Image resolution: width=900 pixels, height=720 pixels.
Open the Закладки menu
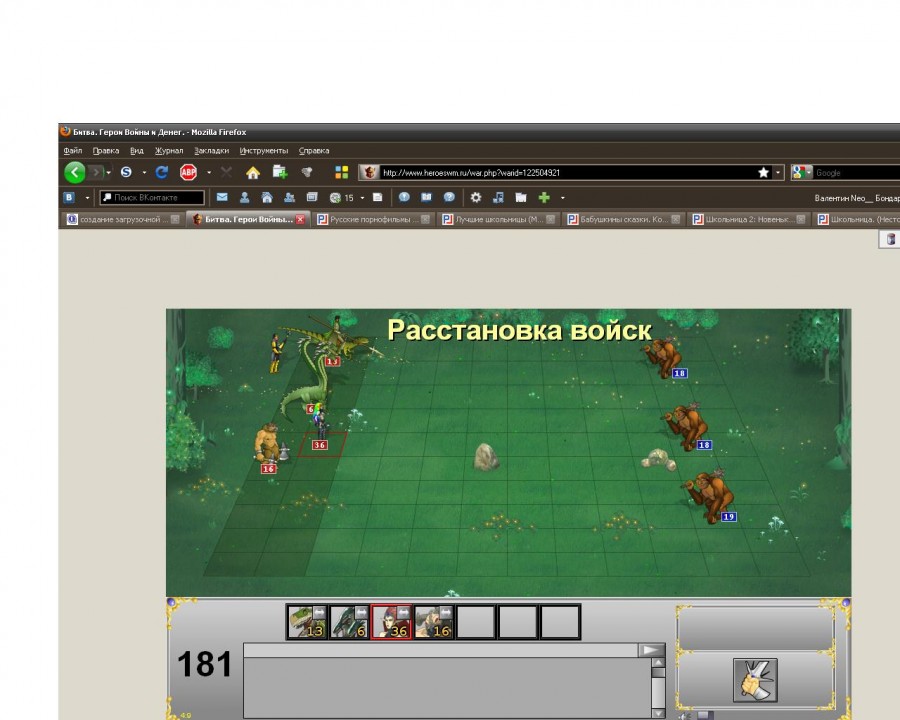[x=211, y=150]
